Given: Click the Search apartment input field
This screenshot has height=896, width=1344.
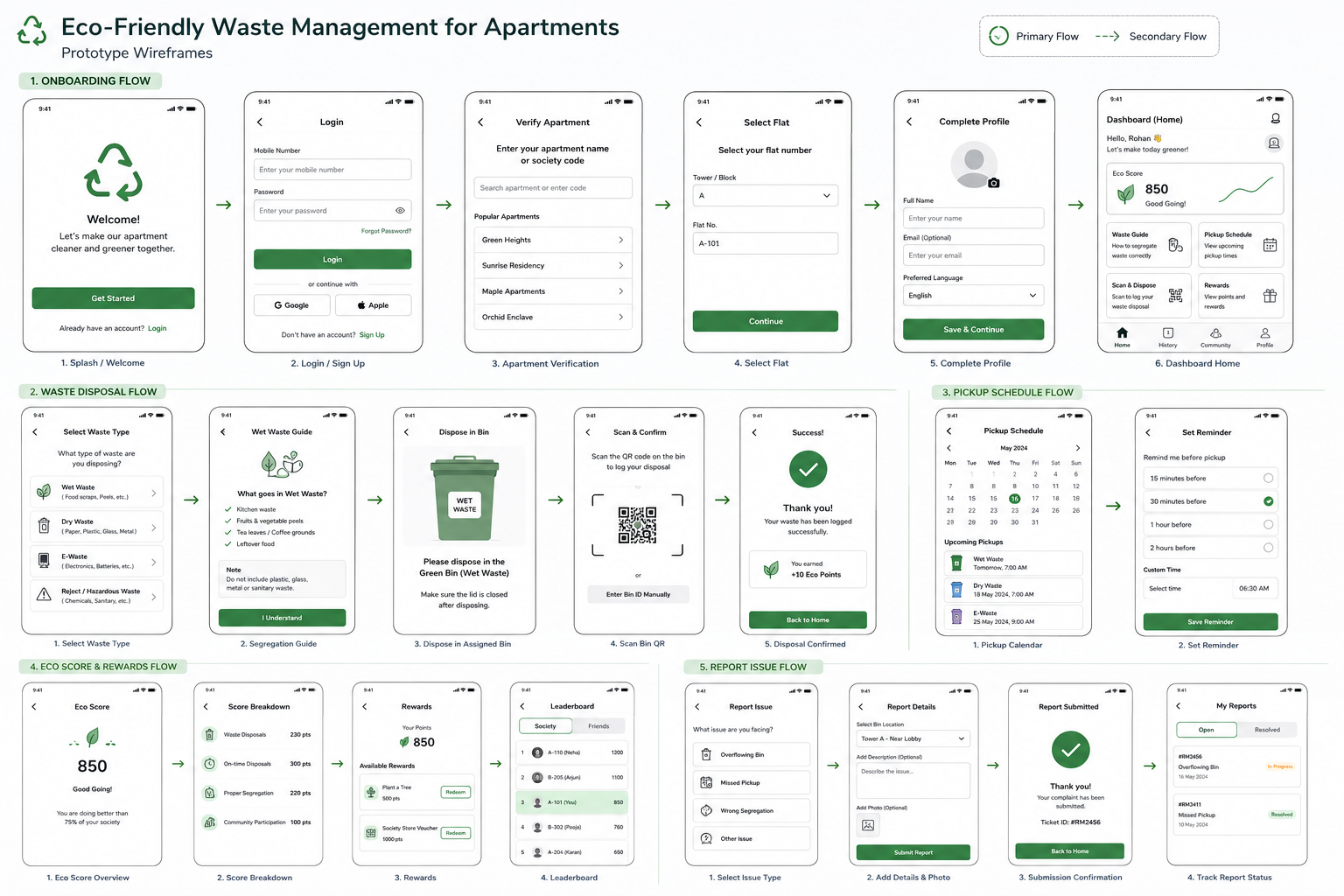Looking at the screenshot, I should (553, 188).
